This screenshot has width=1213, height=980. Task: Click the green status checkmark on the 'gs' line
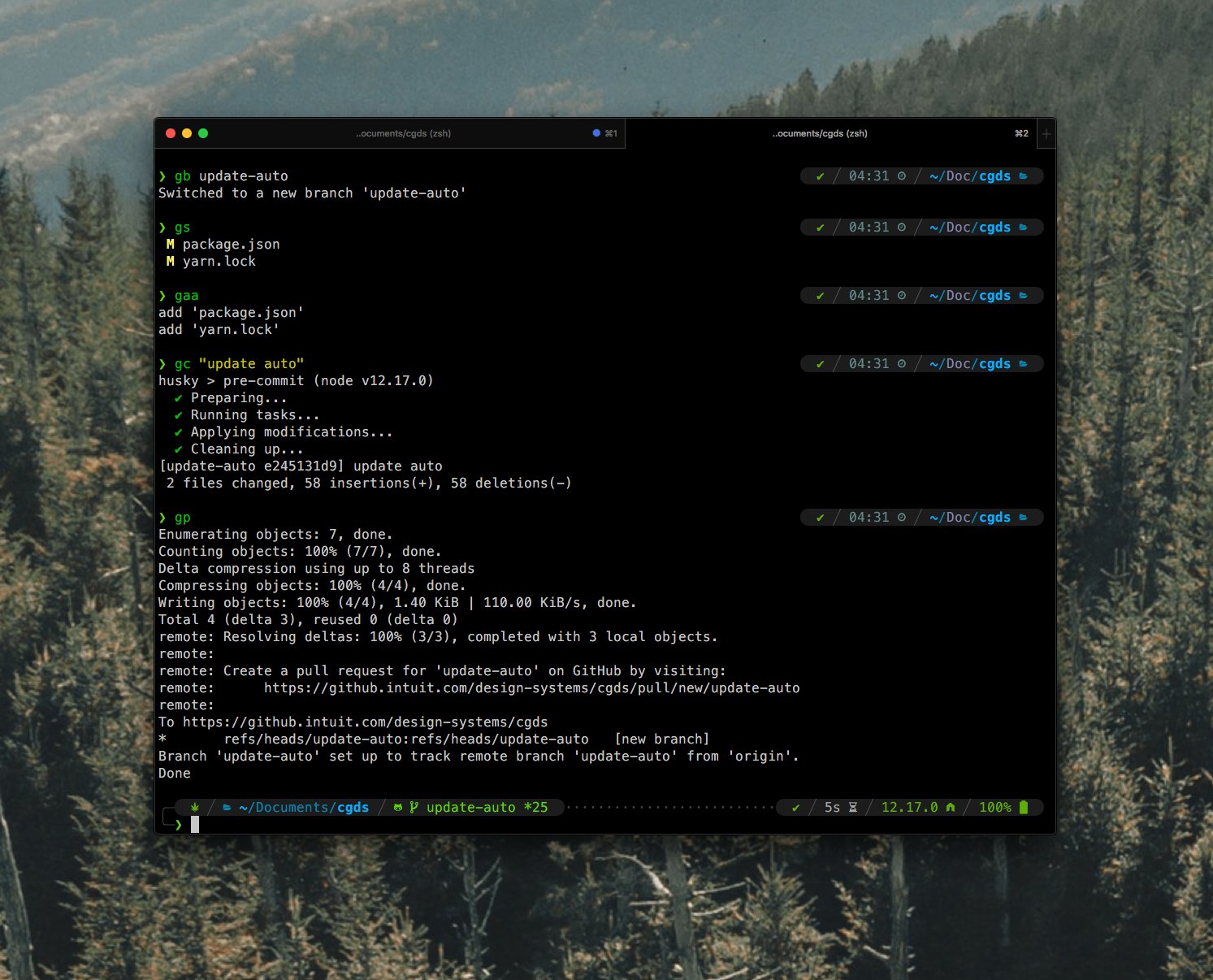[x=821, y=227]
